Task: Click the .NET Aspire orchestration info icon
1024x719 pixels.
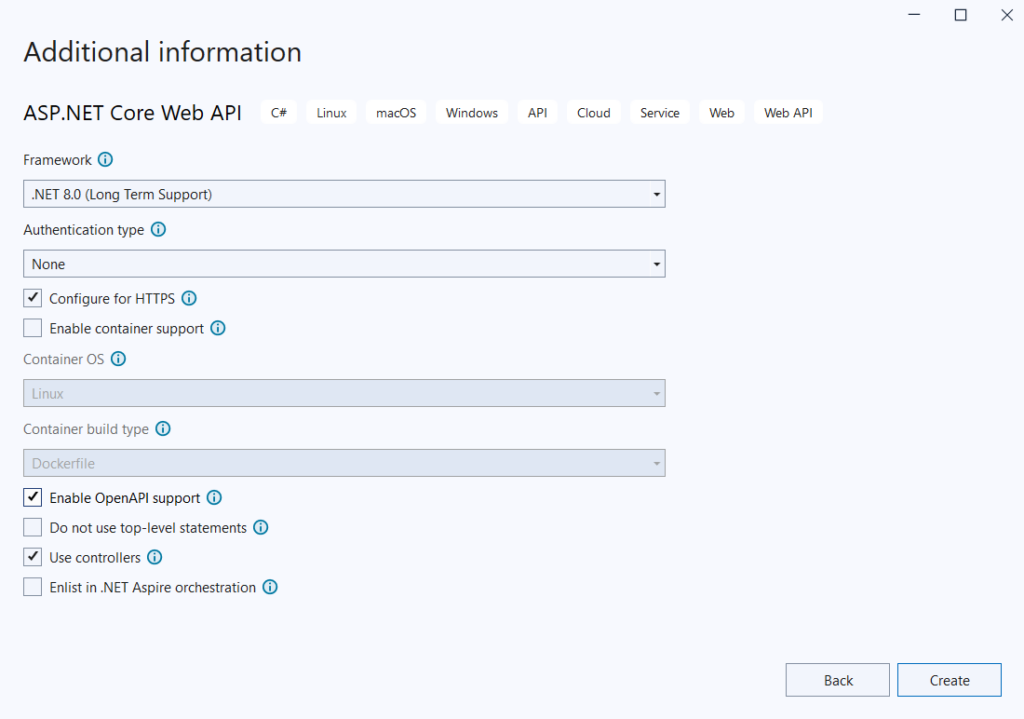Action: tap(270, 587)
